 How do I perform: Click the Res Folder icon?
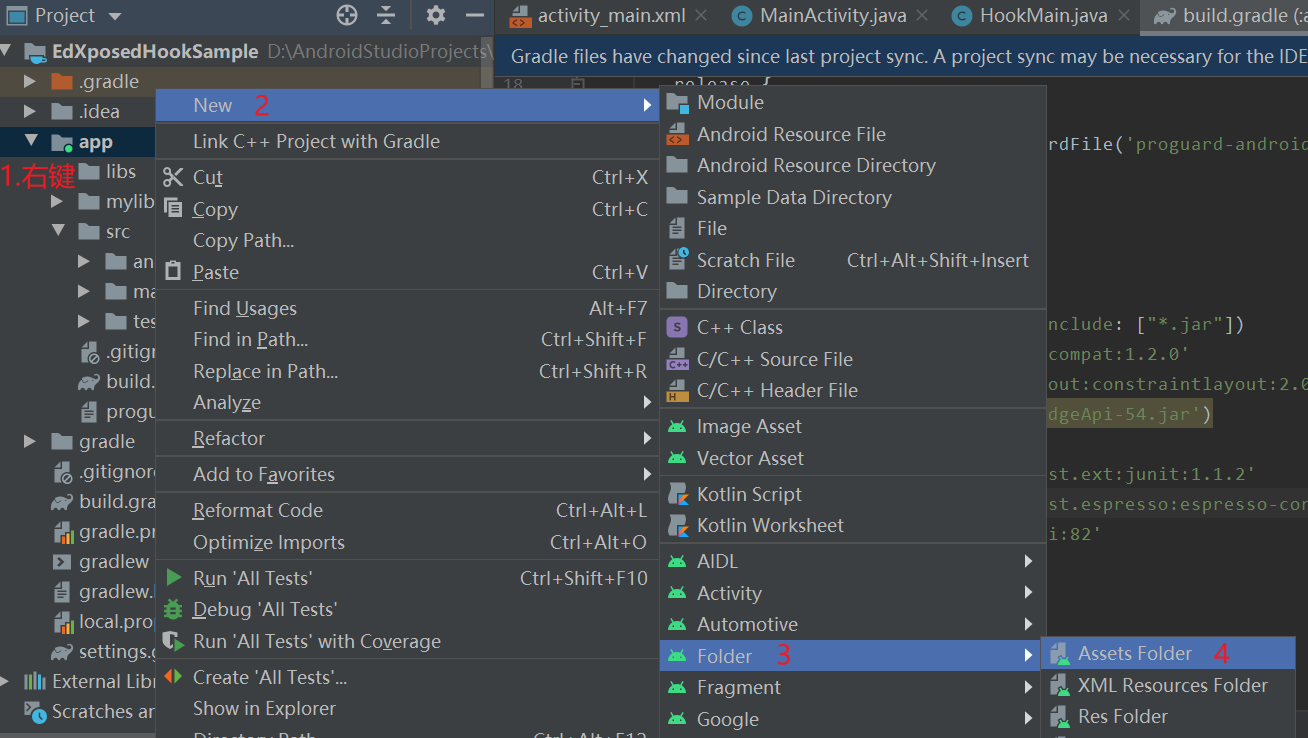1059,717
